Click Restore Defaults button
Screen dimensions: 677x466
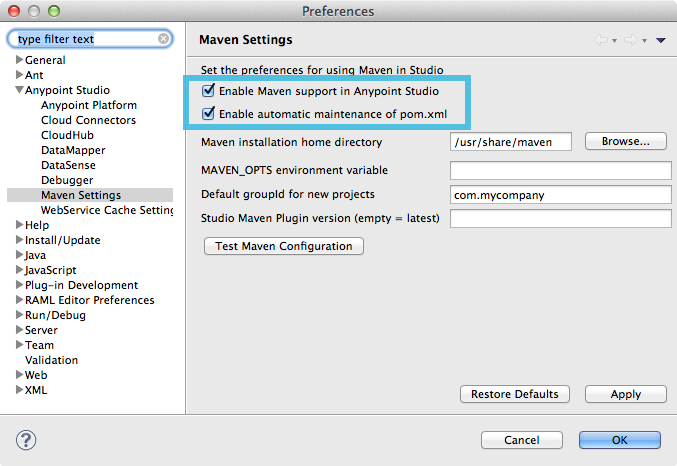coord(515,394)
